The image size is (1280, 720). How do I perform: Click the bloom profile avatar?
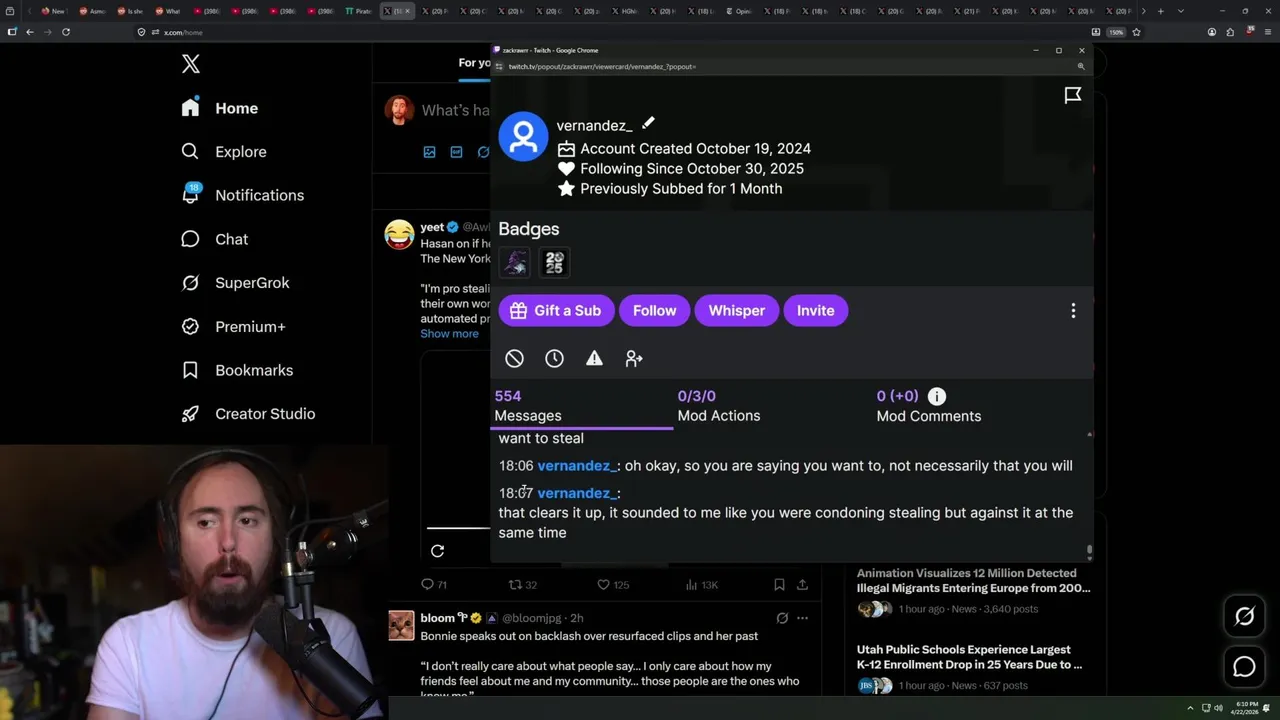point(401,625)
